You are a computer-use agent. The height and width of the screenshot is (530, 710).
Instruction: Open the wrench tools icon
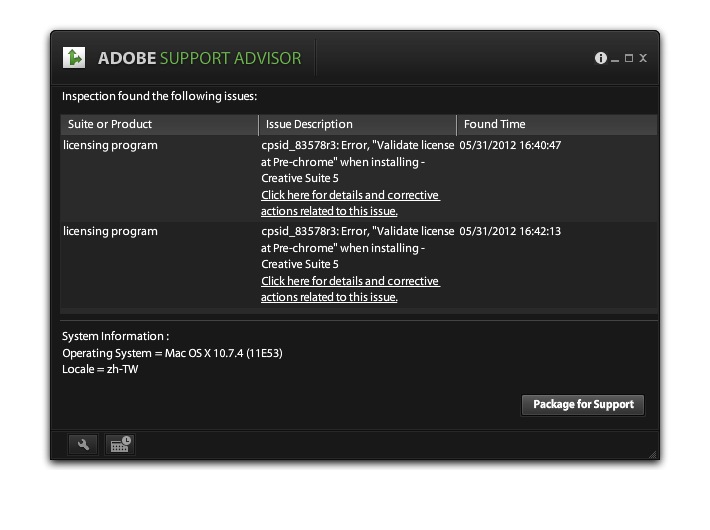83,444
